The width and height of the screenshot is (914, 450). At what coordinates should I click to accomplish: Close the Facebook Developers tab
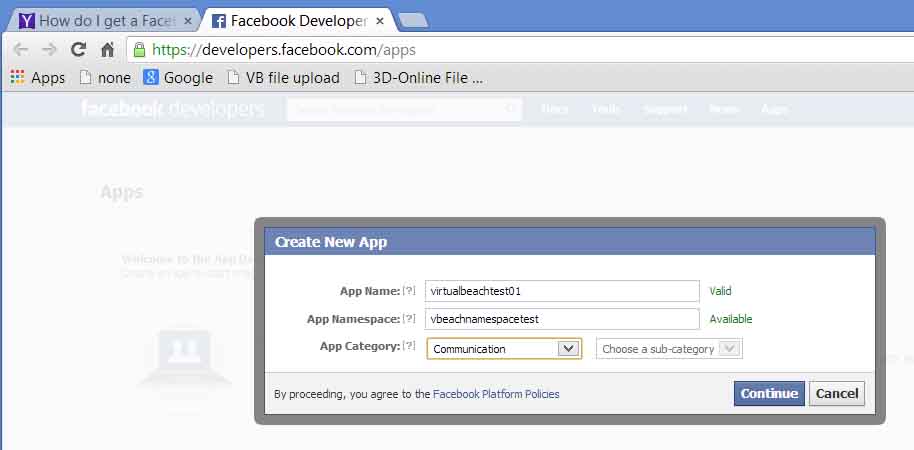coord(382,20)
